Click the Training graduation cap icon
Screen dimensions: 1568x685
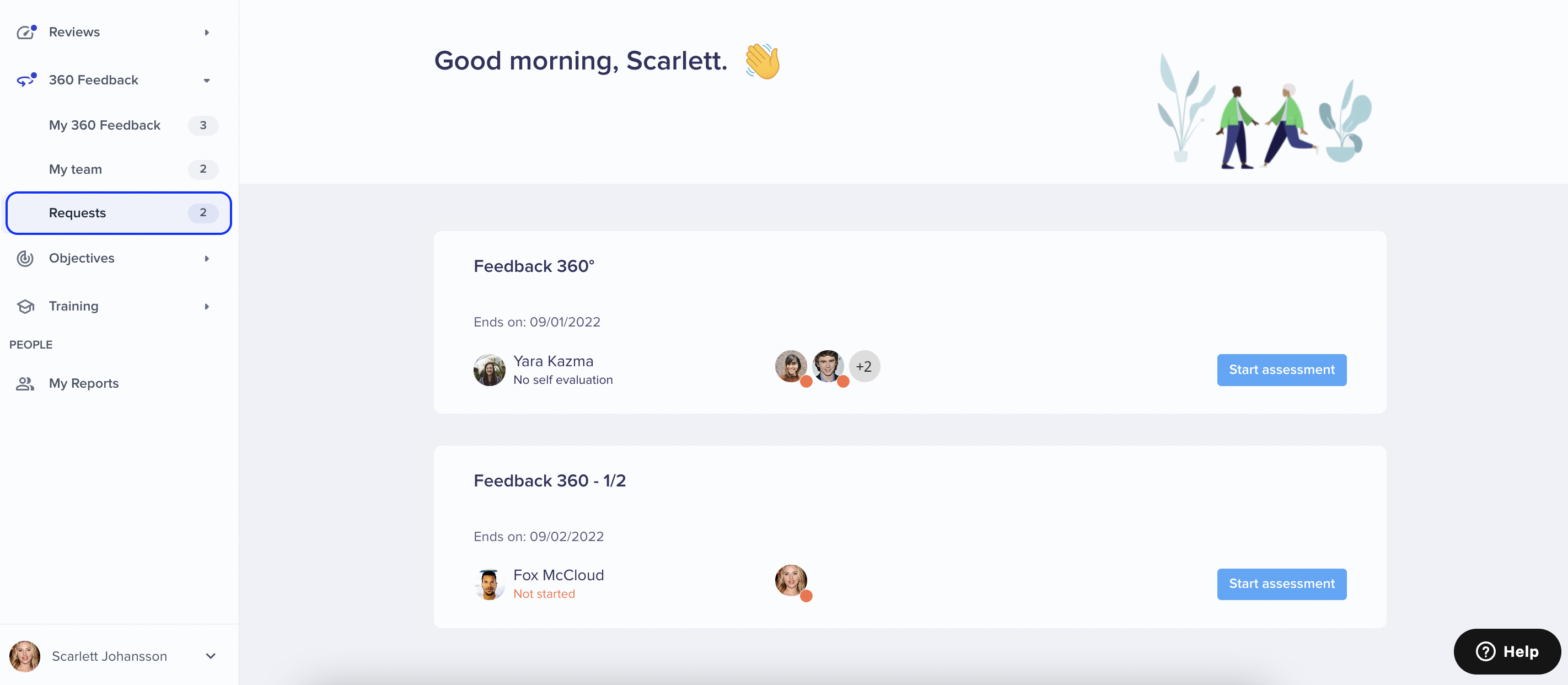point(25,306)
